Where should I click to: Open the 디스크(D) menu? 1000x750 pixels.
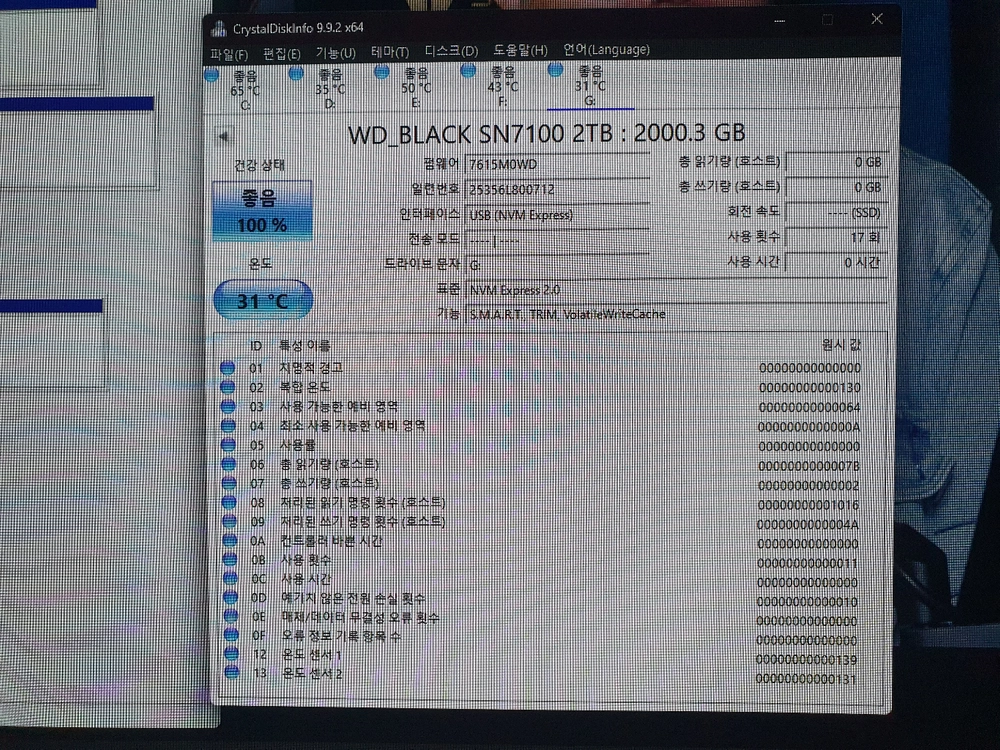[x=451, y=51]
